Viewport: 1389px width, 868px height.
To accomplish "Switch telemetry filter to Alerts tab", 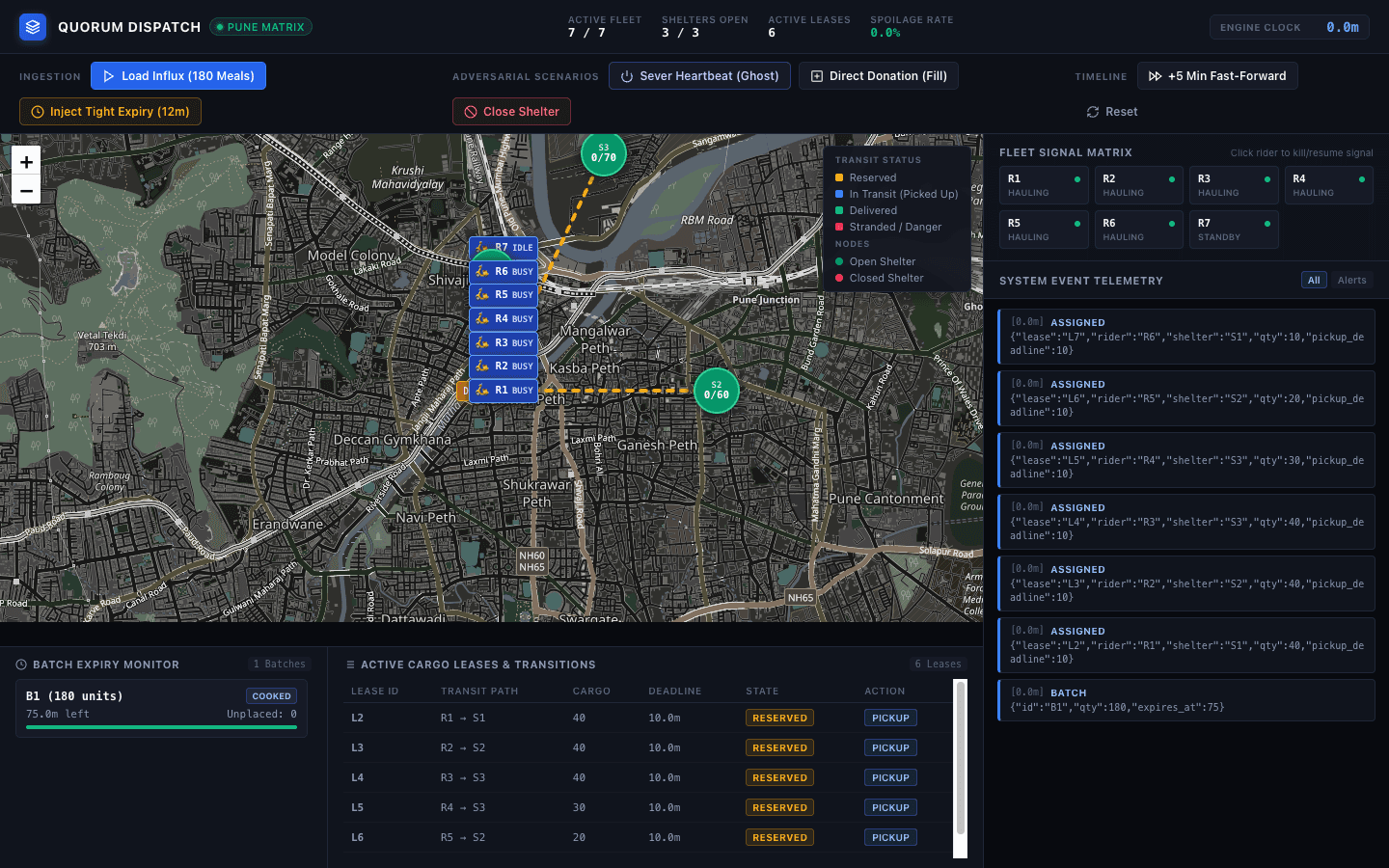I will click(1351, 281).
